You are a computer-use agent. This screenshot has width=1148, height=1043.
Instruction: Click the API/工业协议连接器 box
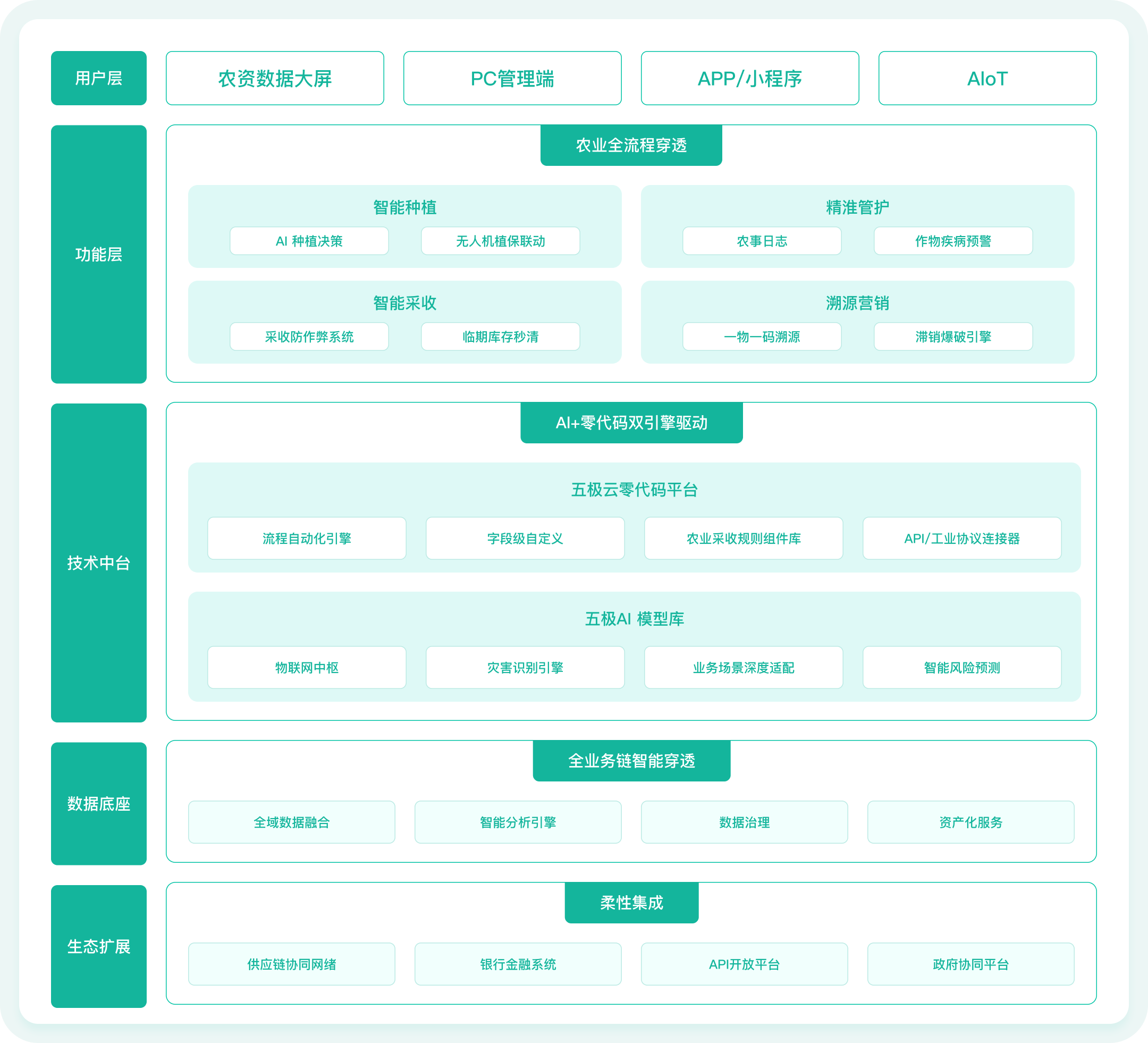coord(963,539)
